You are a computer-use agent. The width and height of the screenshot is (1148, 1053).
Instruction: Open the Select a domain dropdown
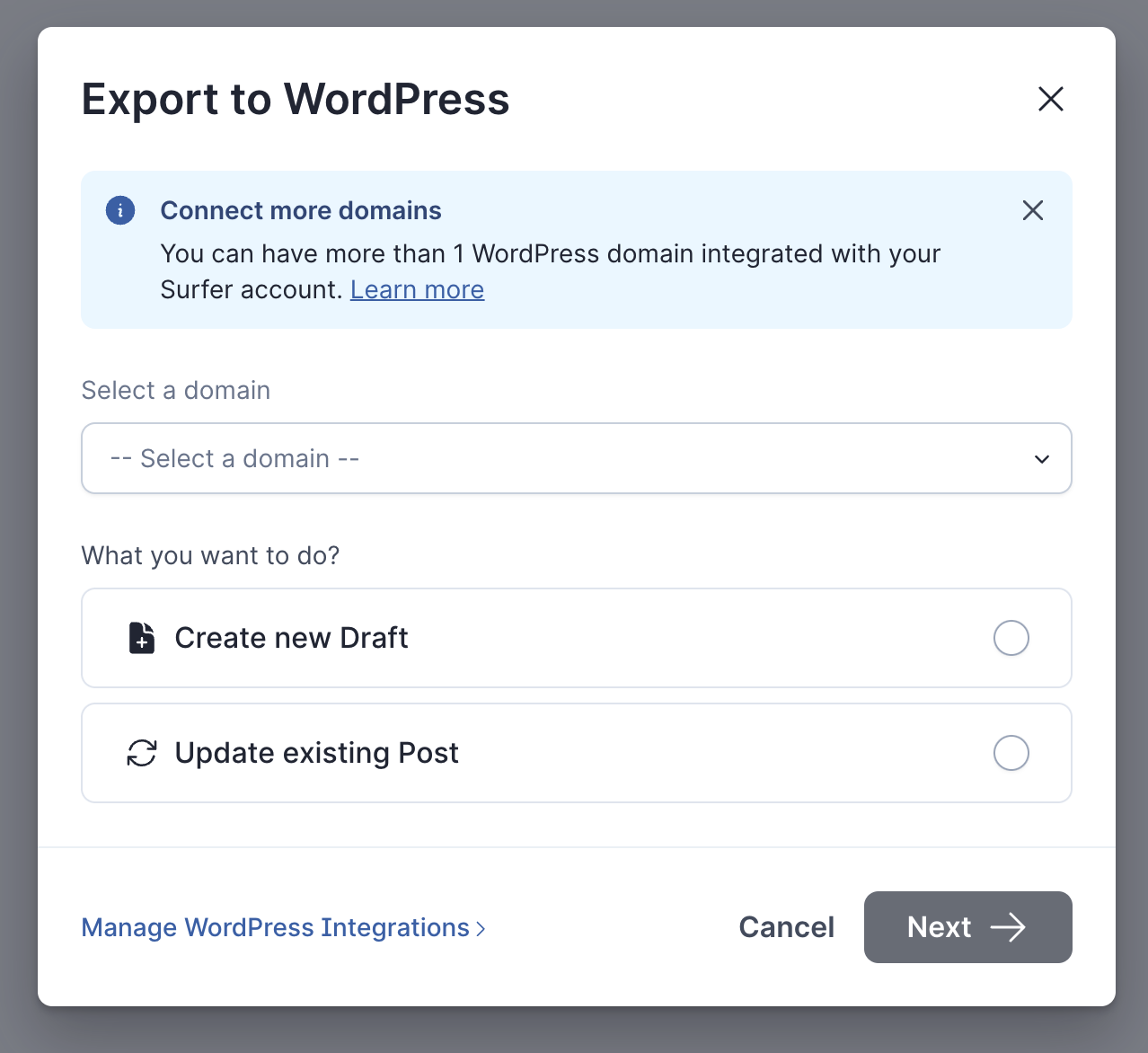click(x=577, y=458)
